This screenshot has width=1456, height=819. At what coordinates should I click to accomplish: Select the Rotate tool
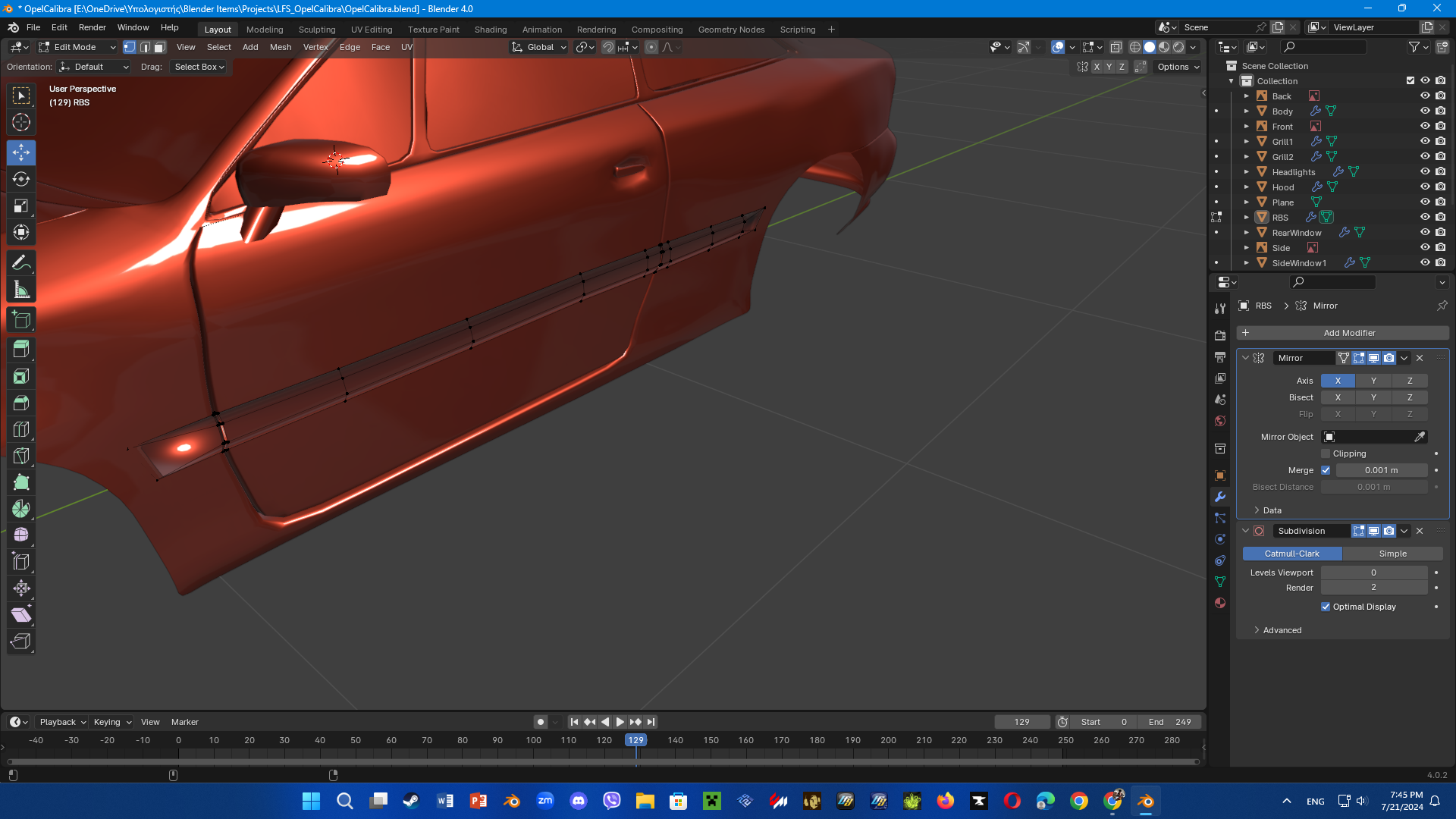click(x=21, y=179)
